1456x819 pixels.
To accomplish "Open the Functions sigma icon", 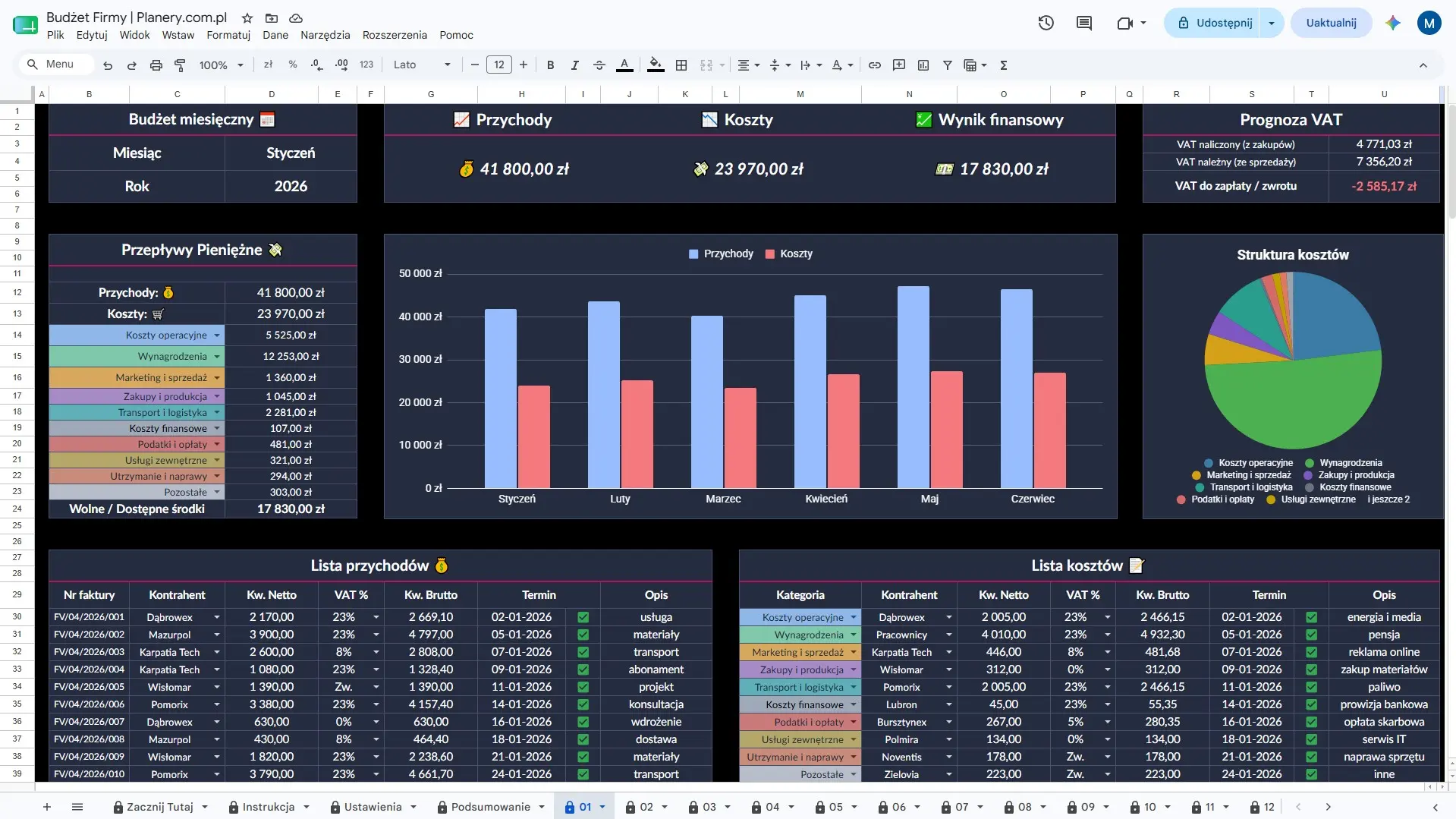I will pyautogui.click(x=1004, y=65).
